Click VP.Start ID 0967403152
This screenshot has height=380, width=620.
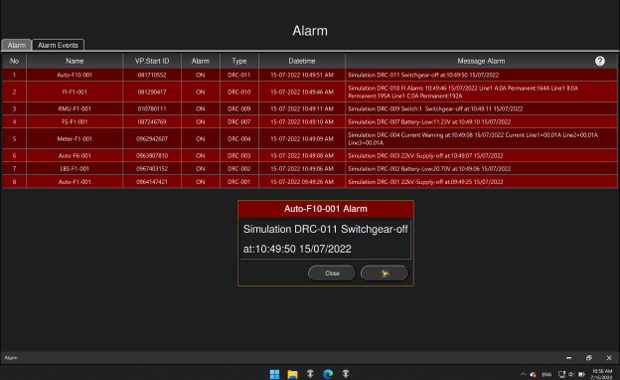click(152, 168)
